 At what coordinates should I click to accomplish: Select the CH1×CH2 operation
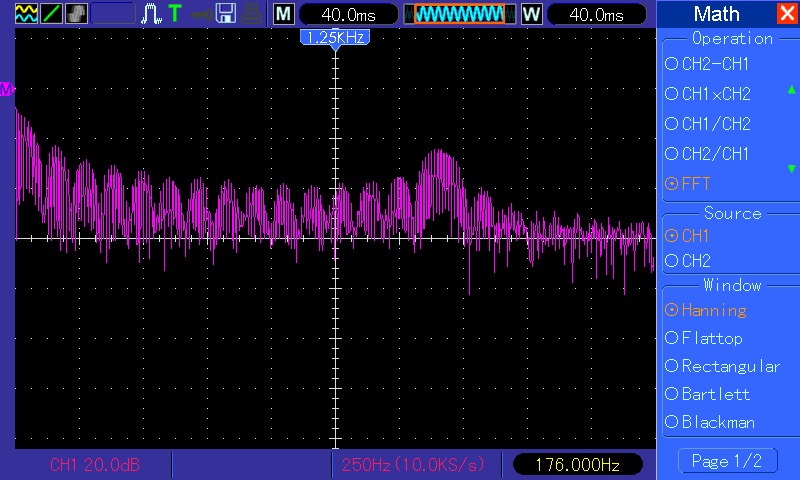(x=708, y=94)
